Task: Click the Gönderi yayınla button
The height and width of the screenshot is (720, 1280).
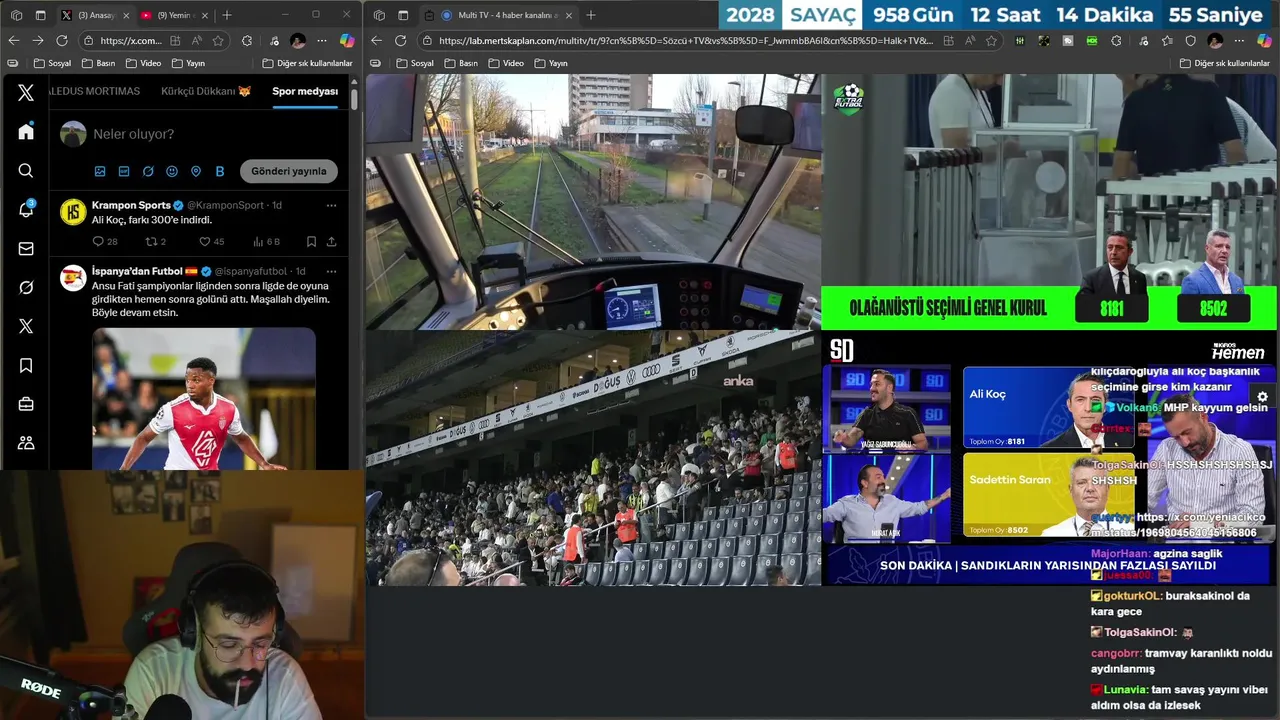Action: tap(289, 171)
